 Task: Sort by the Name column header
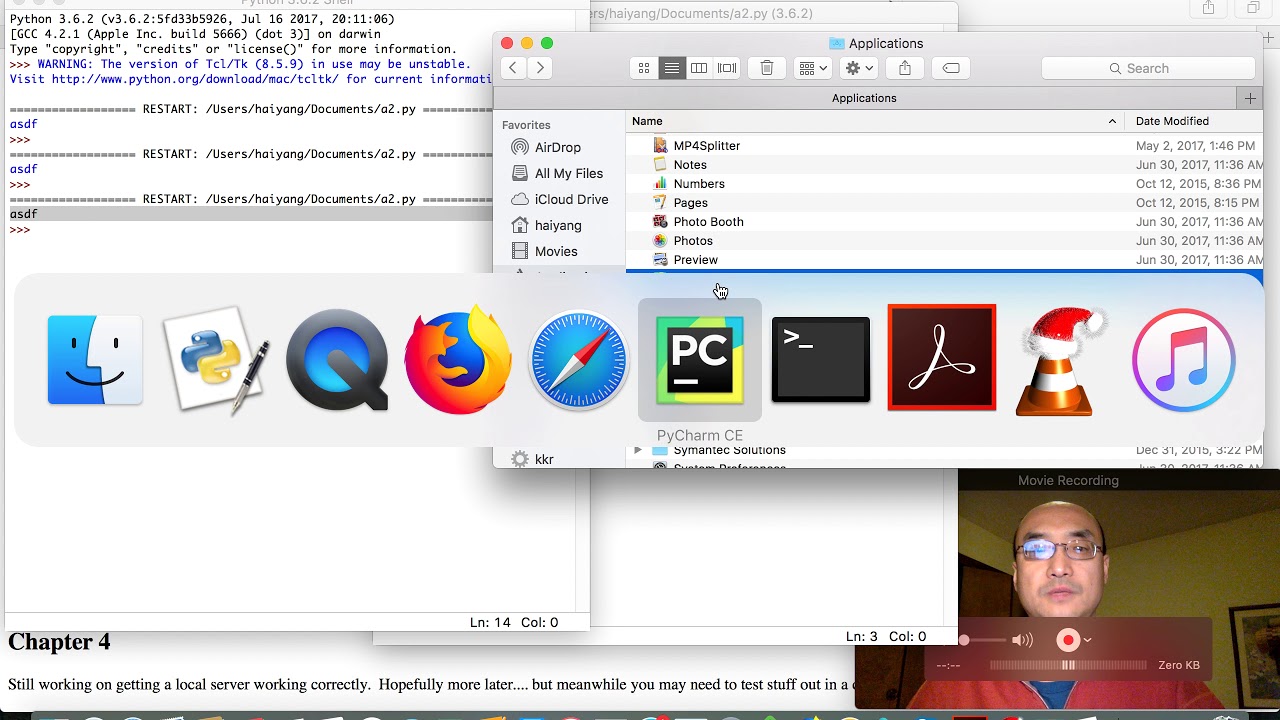pyautogui.click(x=876, y=121)
